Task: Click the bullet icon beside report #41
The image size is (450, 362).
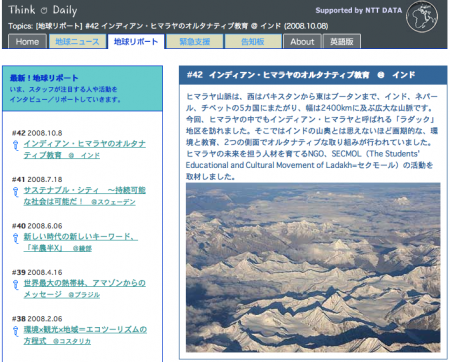Action: [x=15, y=192]
